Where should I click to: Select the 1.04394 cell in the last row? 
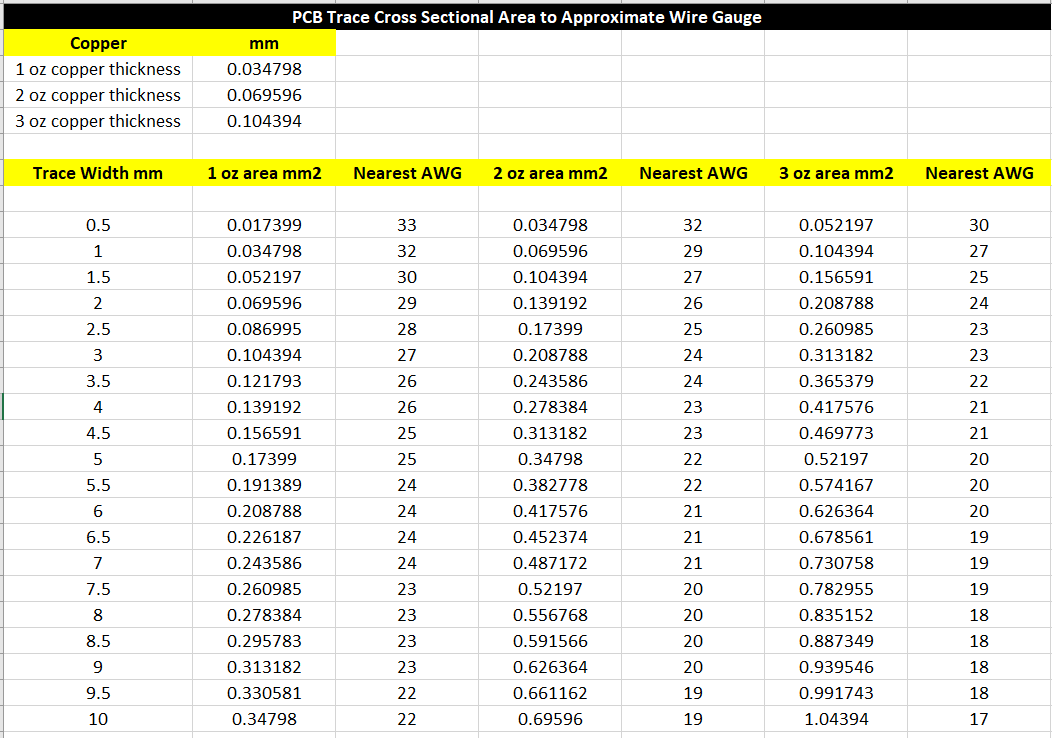pos(836,719)
